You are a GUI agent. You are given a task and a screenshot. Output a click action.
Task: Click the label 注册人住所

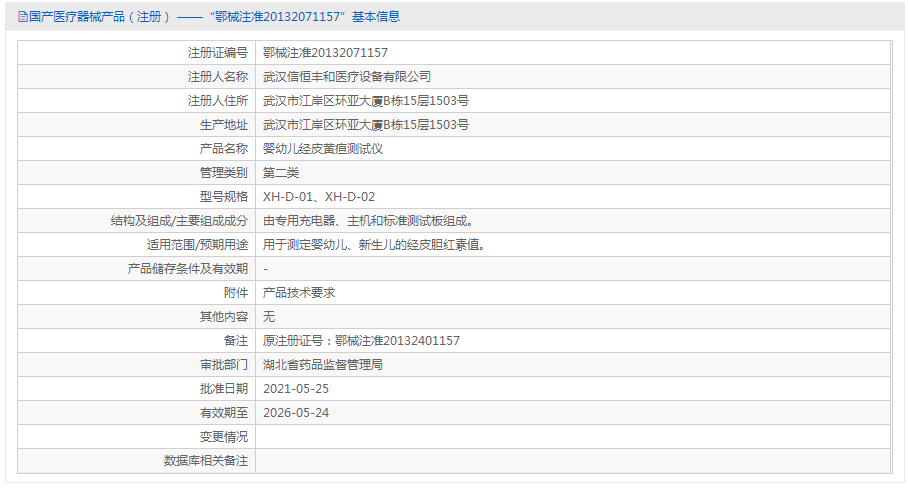pyautogui.click(x=218, y=101)
